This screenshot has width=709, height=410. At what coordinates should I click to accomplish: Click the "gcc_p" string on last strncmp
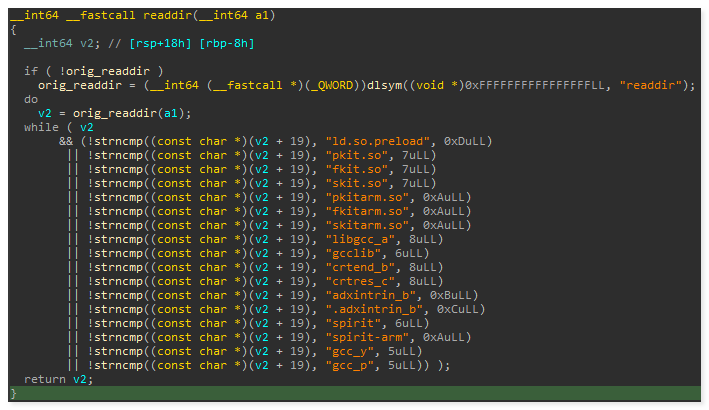(345, 365)
